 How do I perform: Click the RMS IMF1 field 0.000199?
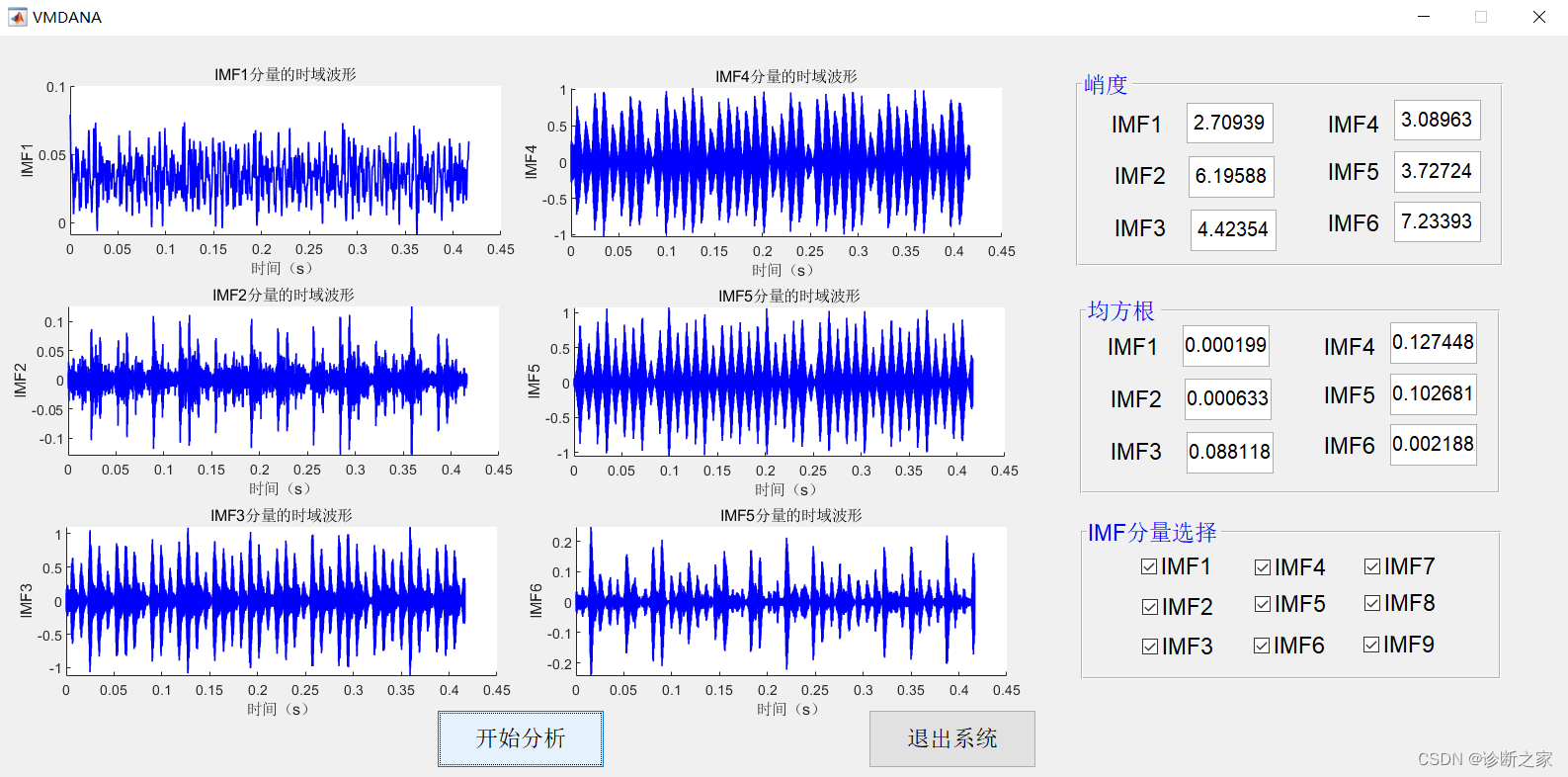tap(1226, 346)
